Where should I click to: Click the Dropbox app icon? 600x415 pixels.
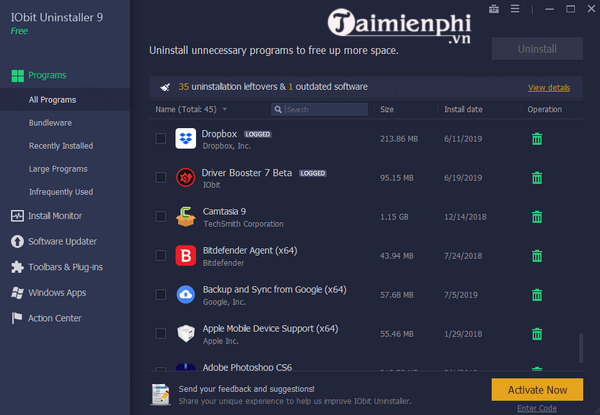[186, 138]
